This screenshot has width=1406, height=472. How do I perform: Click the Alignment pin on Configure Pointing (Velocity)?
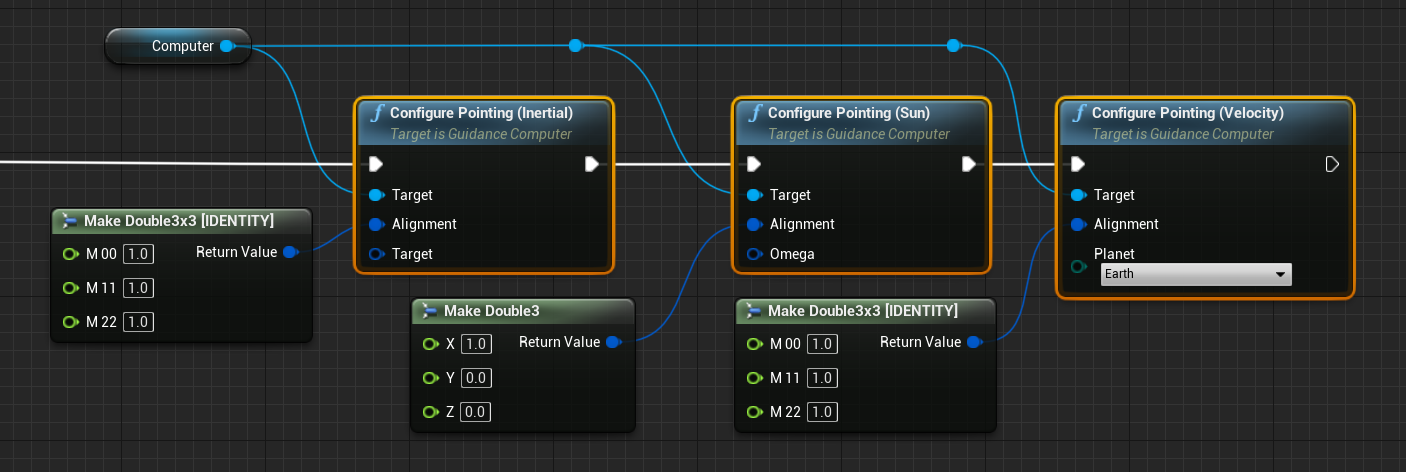1078,224
